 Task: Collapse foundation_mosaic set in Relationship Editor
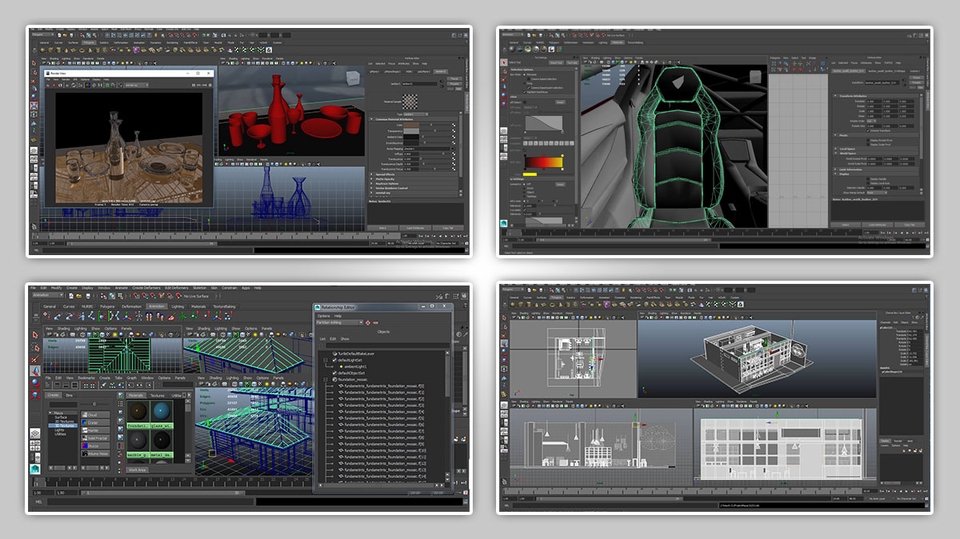[326, 379]
